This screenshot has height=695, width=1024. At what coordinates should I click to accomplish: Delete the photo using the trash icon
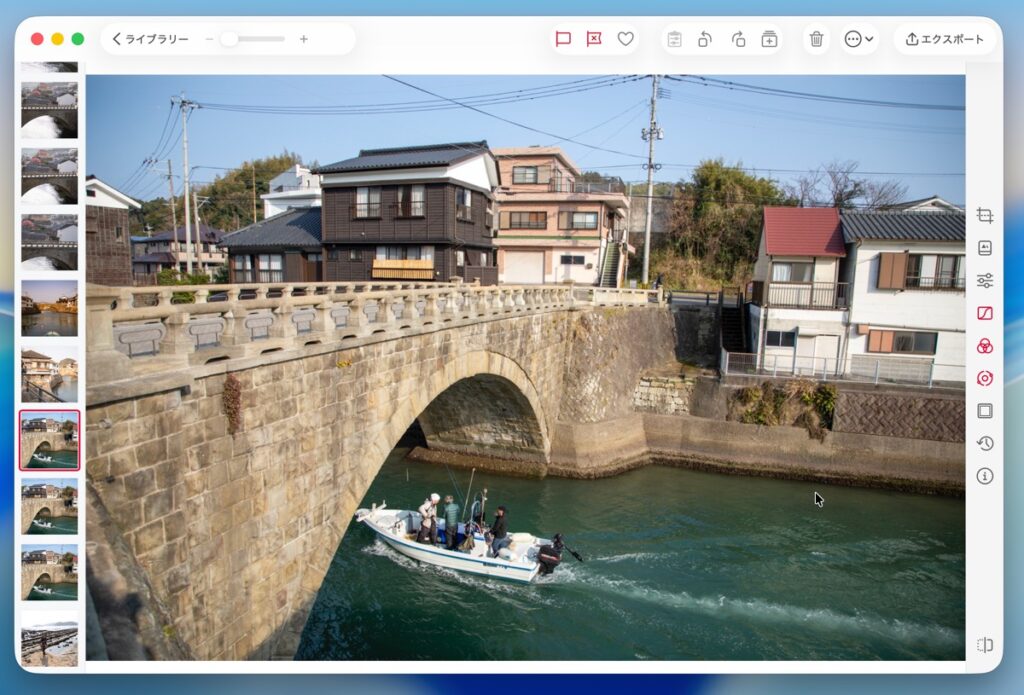[816, 39]
